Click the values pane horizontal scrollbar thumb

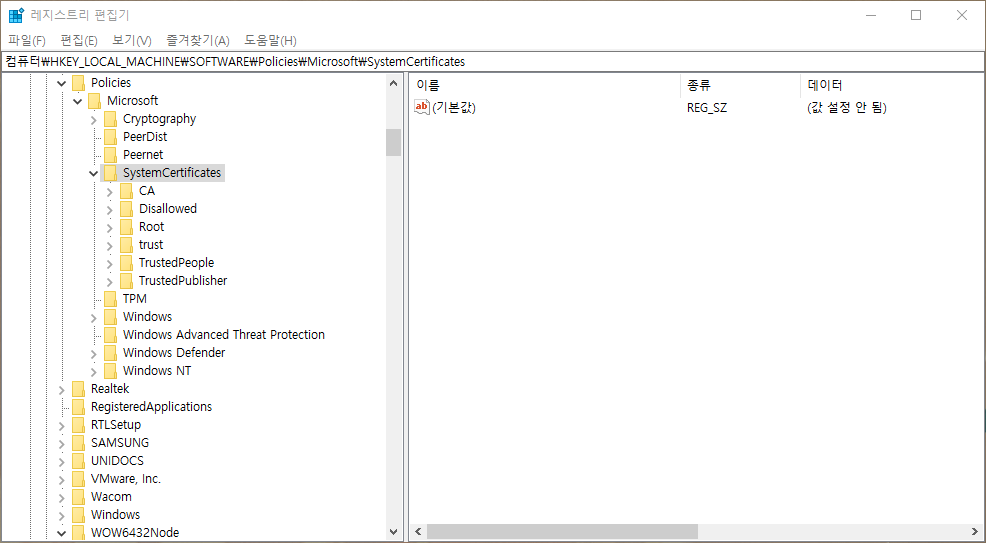click(562, 532)
